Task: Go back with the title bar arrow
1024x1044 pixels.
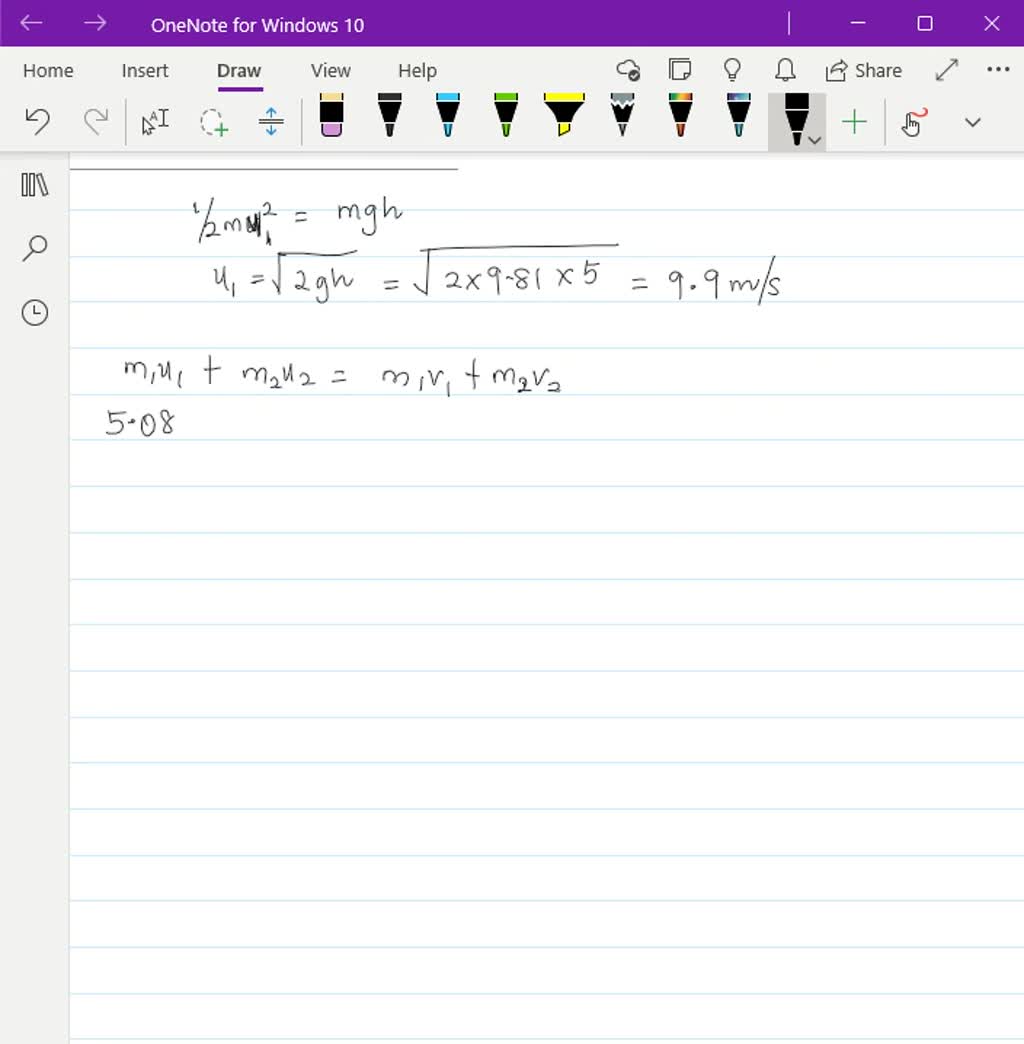Action: pos(33,24)
